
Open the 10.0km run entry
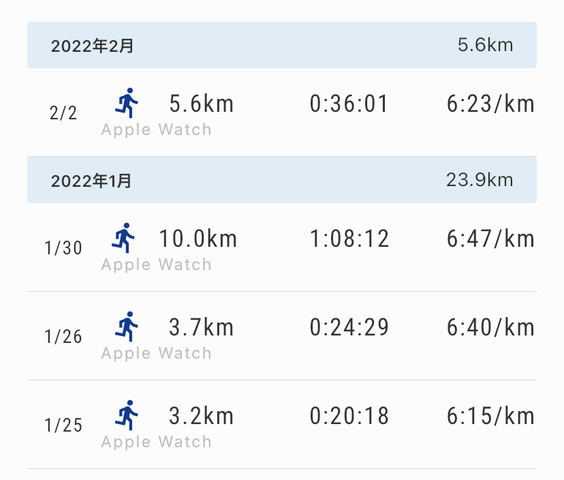282,247
